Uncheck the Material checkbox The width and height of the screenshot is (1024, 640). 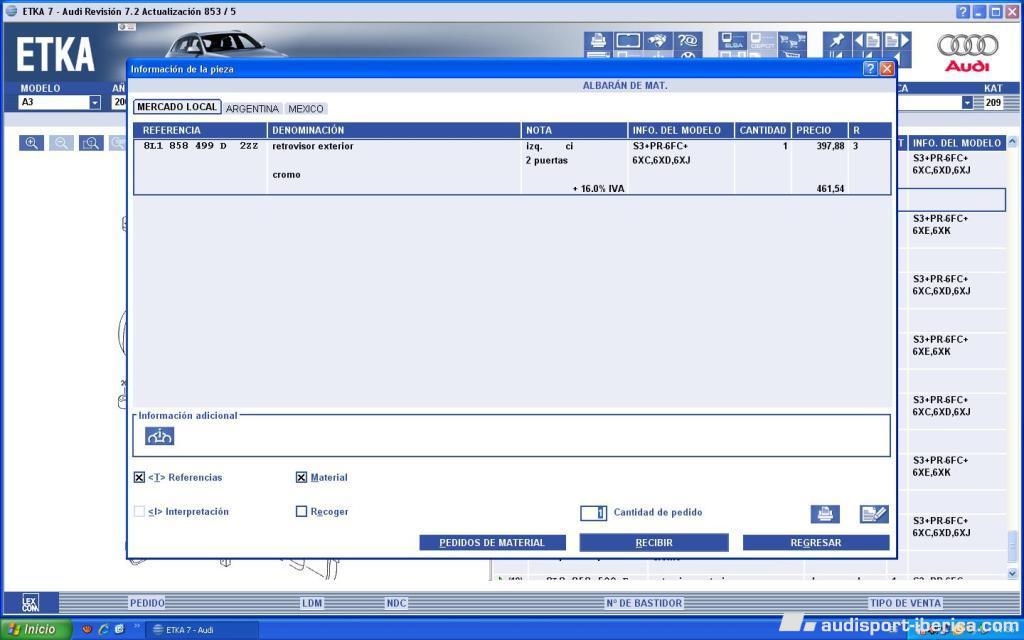(301, 477)
